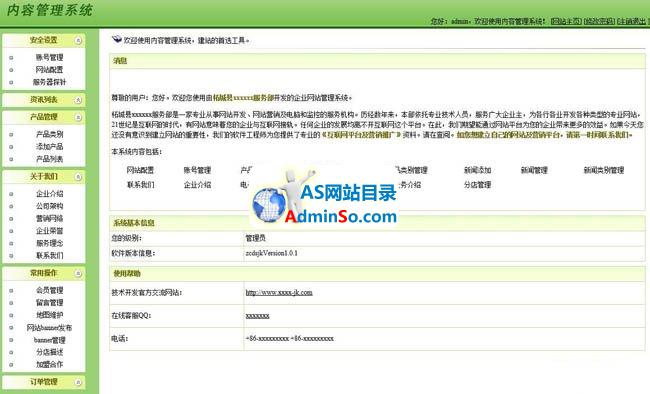This screenshot has height=394, width=650.
Task: Click the online service QQ number link
Action: click(x=257, y=316)
